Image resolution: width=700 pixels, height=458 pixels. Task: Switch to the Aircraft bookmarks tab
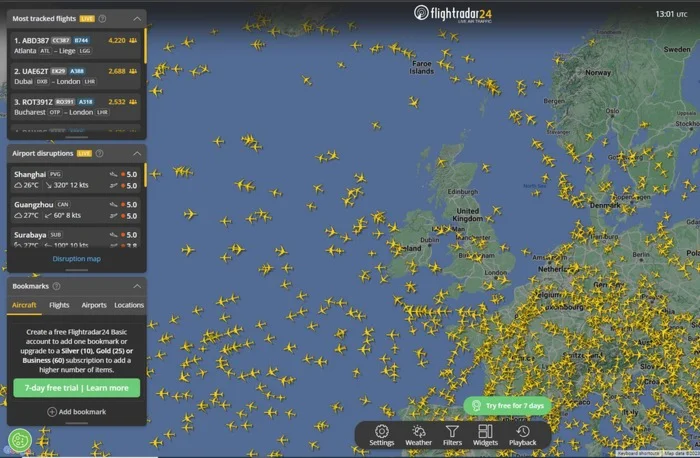(x=24, y=305)
